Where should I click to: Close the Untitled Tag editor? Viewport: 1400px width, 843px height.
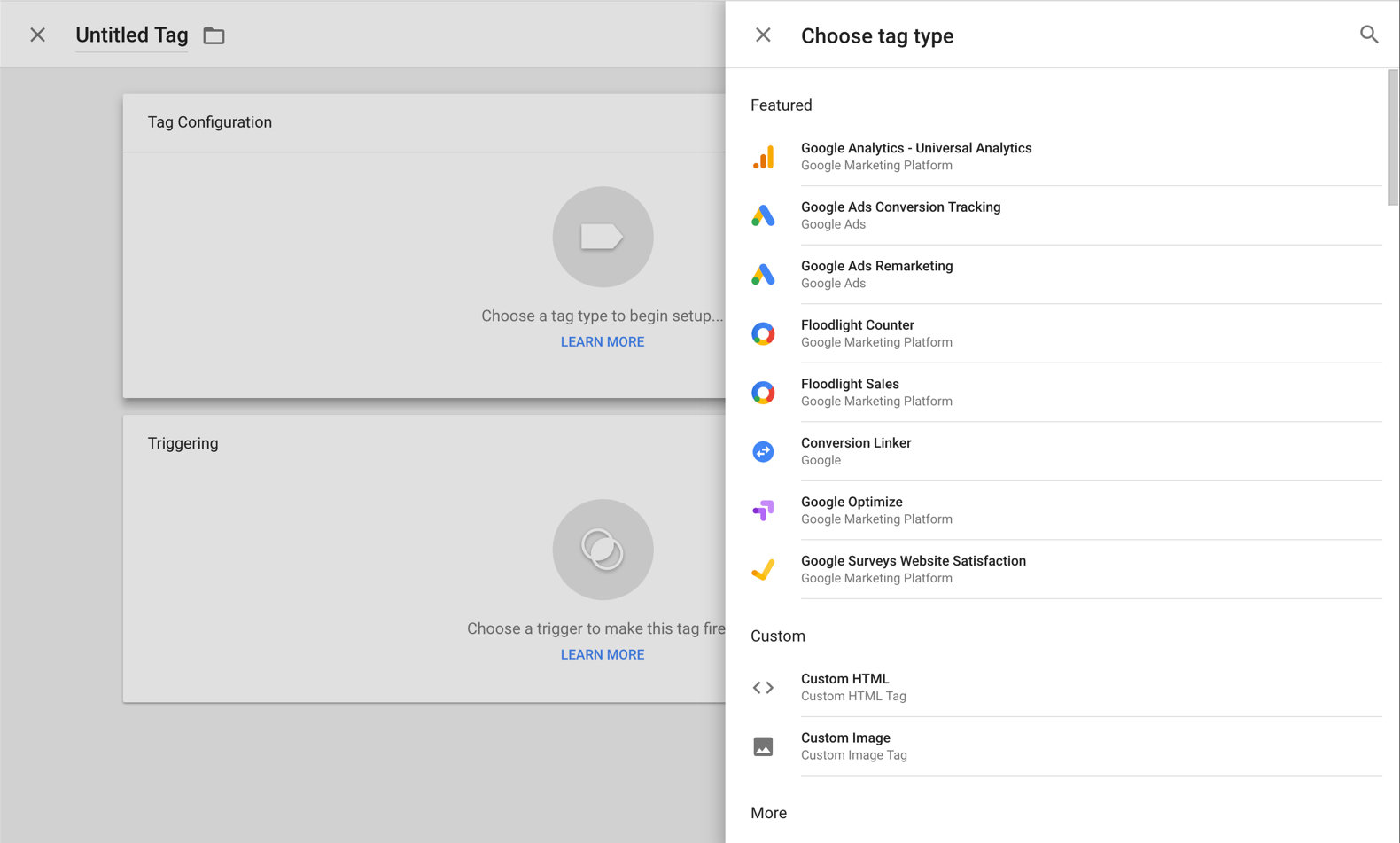[x=37, y=35]
